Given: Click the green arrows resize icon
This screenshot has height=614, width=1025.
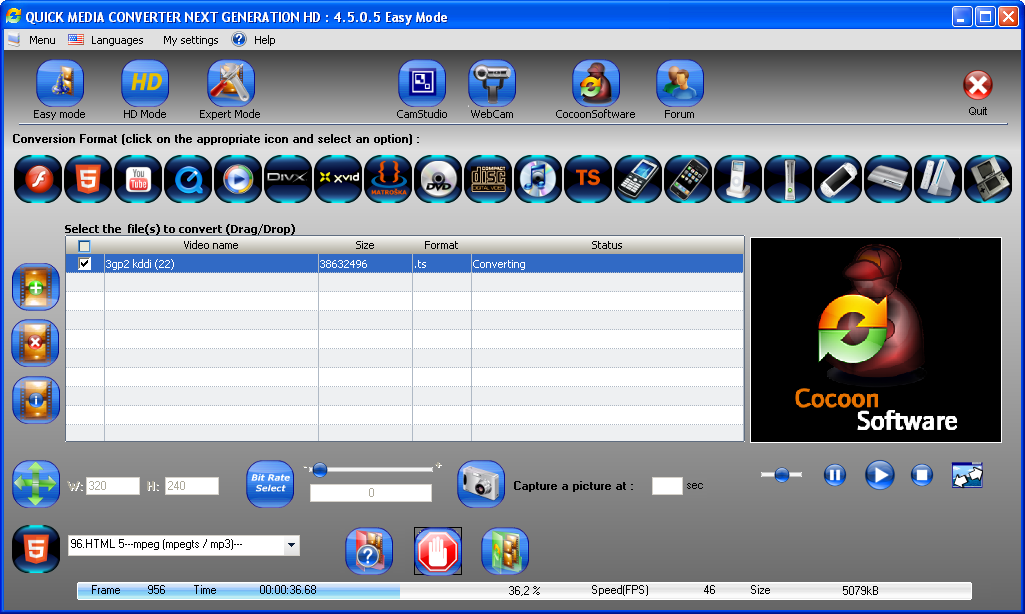Looking at the screenshot, I should 36,484.
